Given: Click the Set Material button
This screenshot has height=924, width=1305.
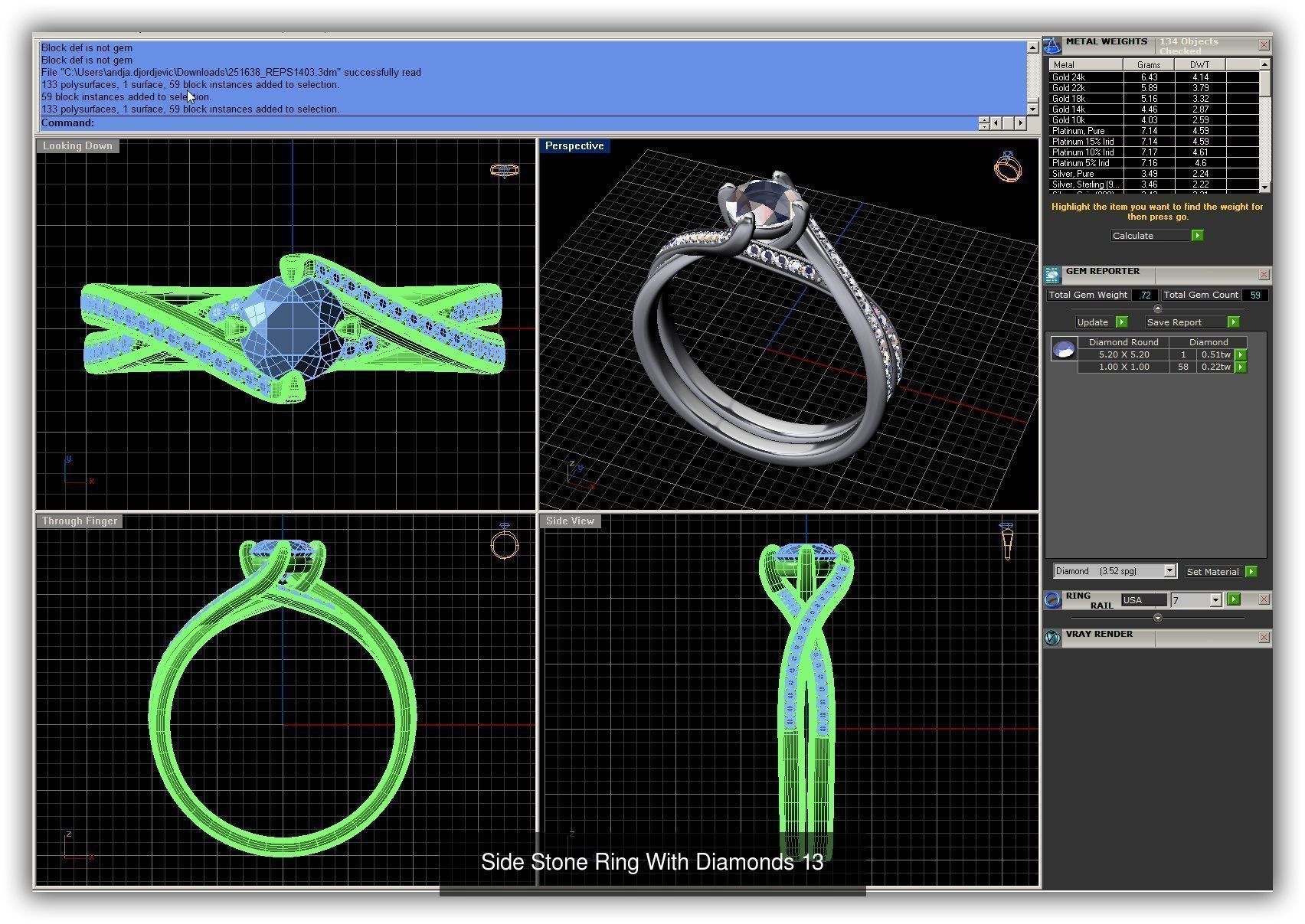Looking at the screenshot, I should (x=1212, y=571).
